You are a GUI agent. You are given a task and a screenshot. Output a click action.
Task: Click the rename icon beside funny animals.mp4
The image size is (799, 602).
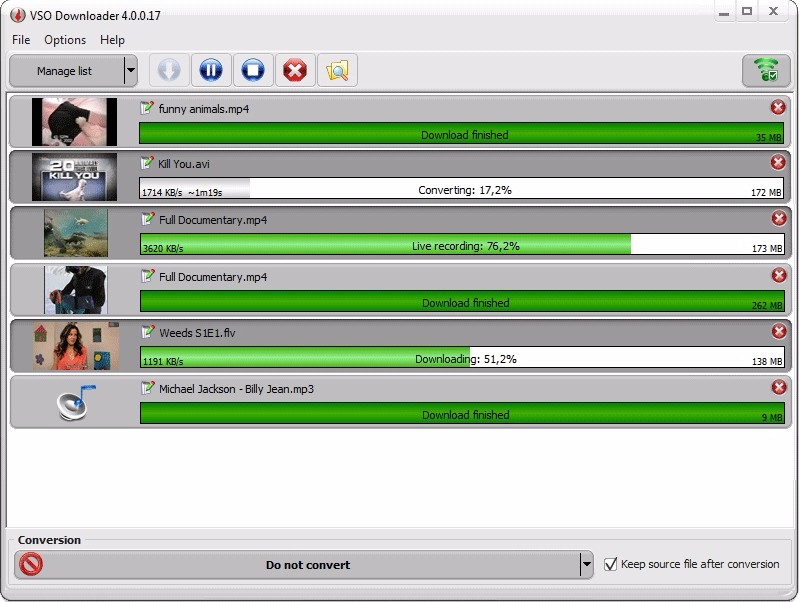pyautogui.click(x=147, y=108)
